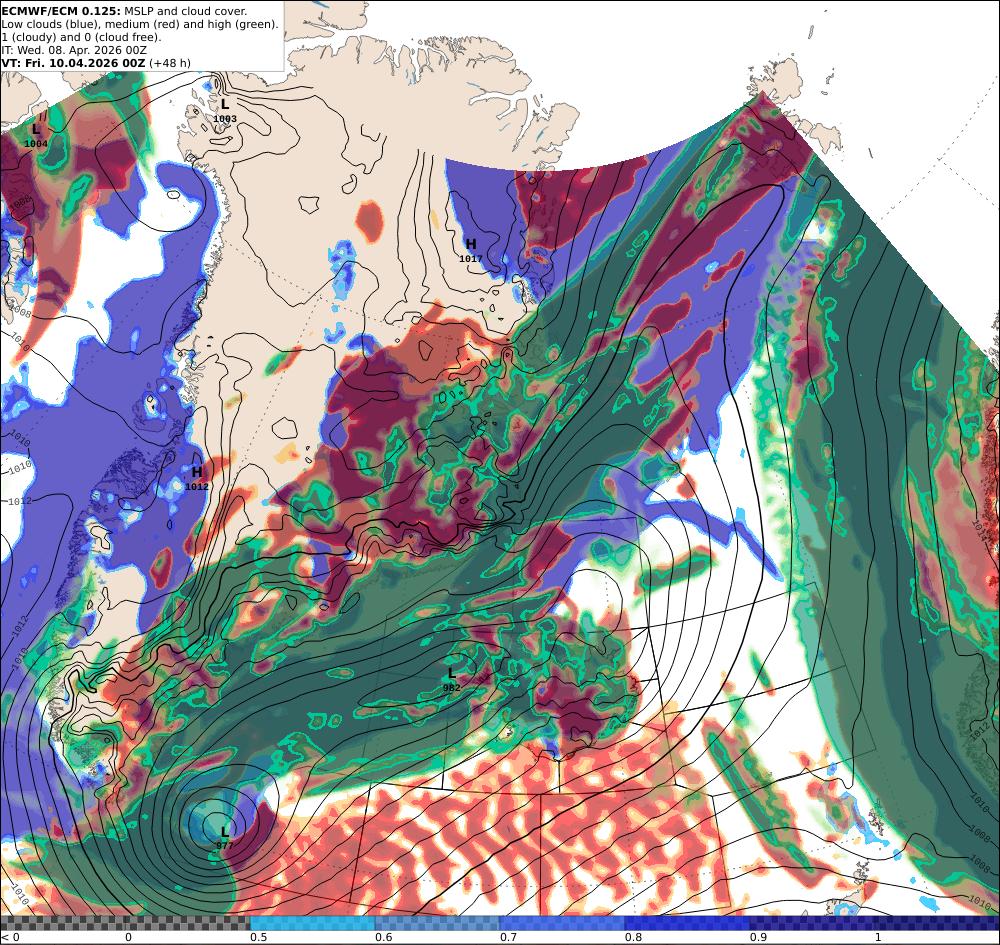Select the low pressure marker L 1003
The height and width of the screenshot is (945, 1000).
[x=224, y=110]
